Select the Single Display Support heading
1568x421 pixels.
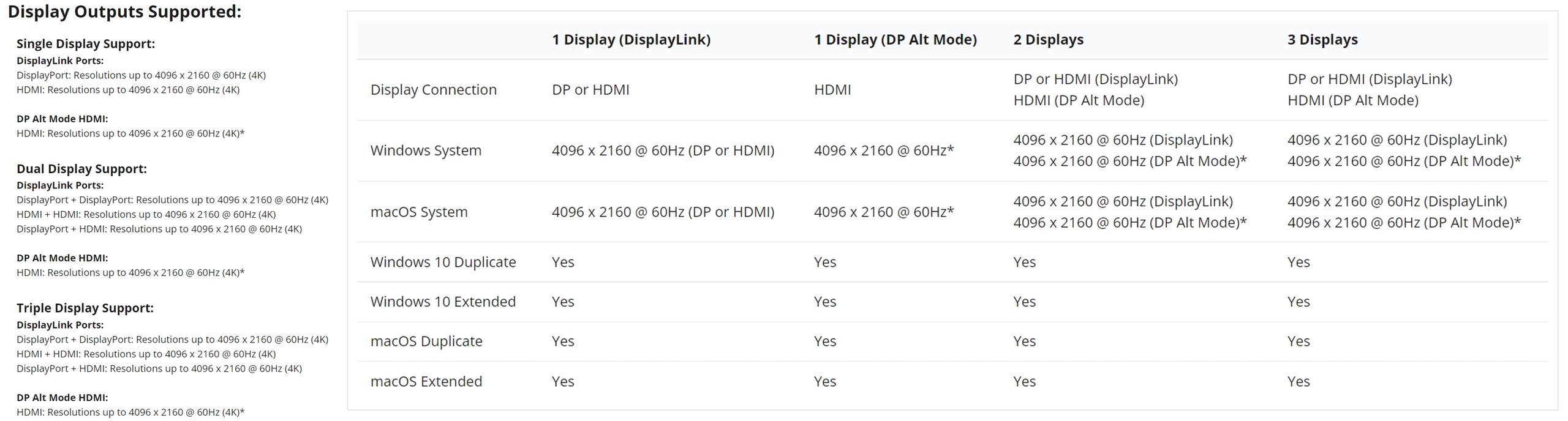86,43
